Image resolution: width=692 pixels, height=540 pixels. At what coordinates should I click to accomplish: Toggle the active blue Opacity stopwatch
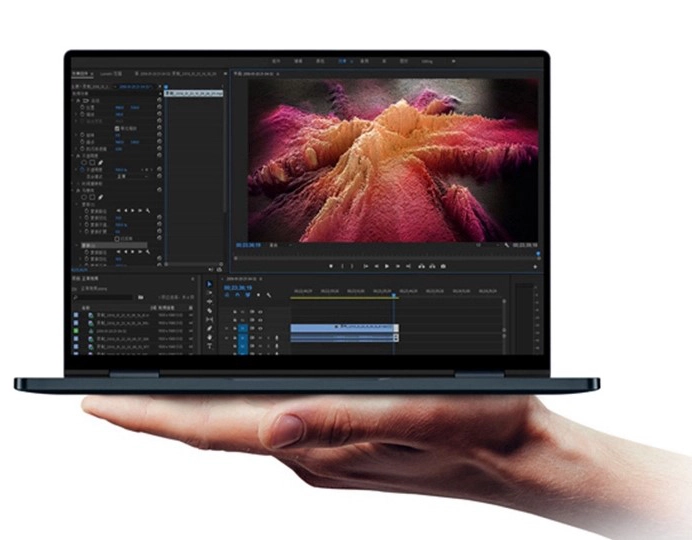(x=82, y=170)
